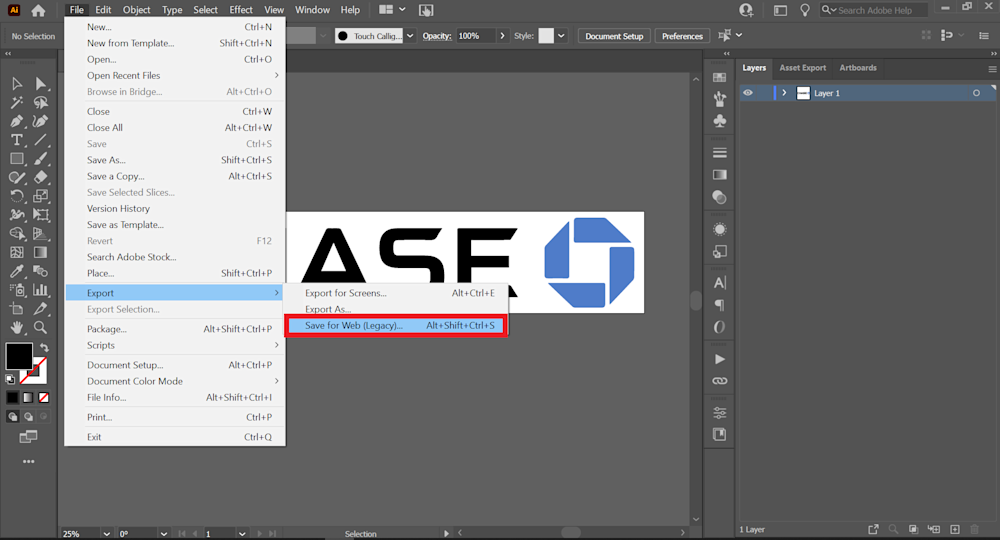
Task: Click the Style preview swatch
Action: pos(546,36)
